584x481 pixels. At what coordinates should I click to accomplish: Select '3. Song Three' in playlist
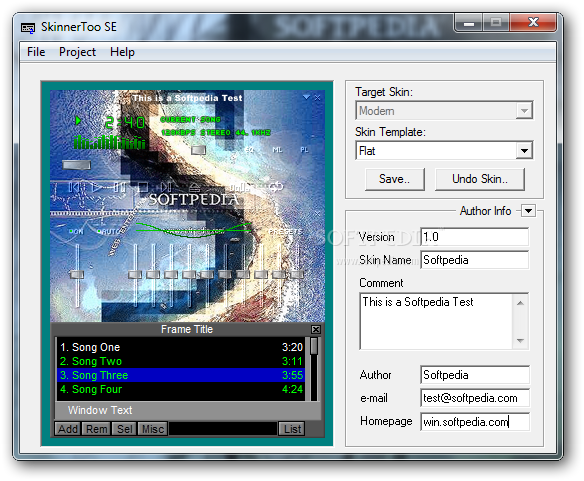(181, 375)
